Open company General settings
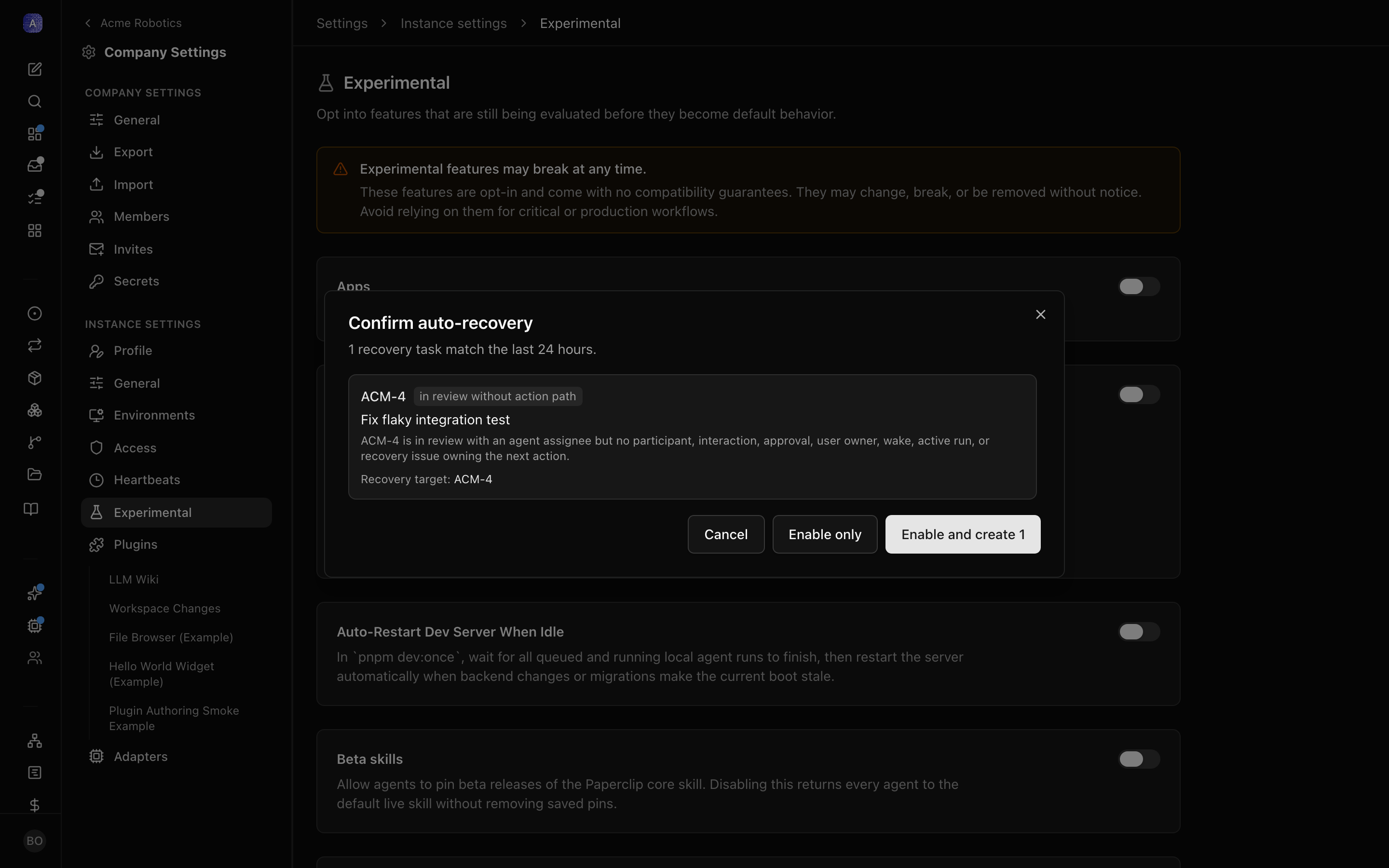 [x=176, y=120]
